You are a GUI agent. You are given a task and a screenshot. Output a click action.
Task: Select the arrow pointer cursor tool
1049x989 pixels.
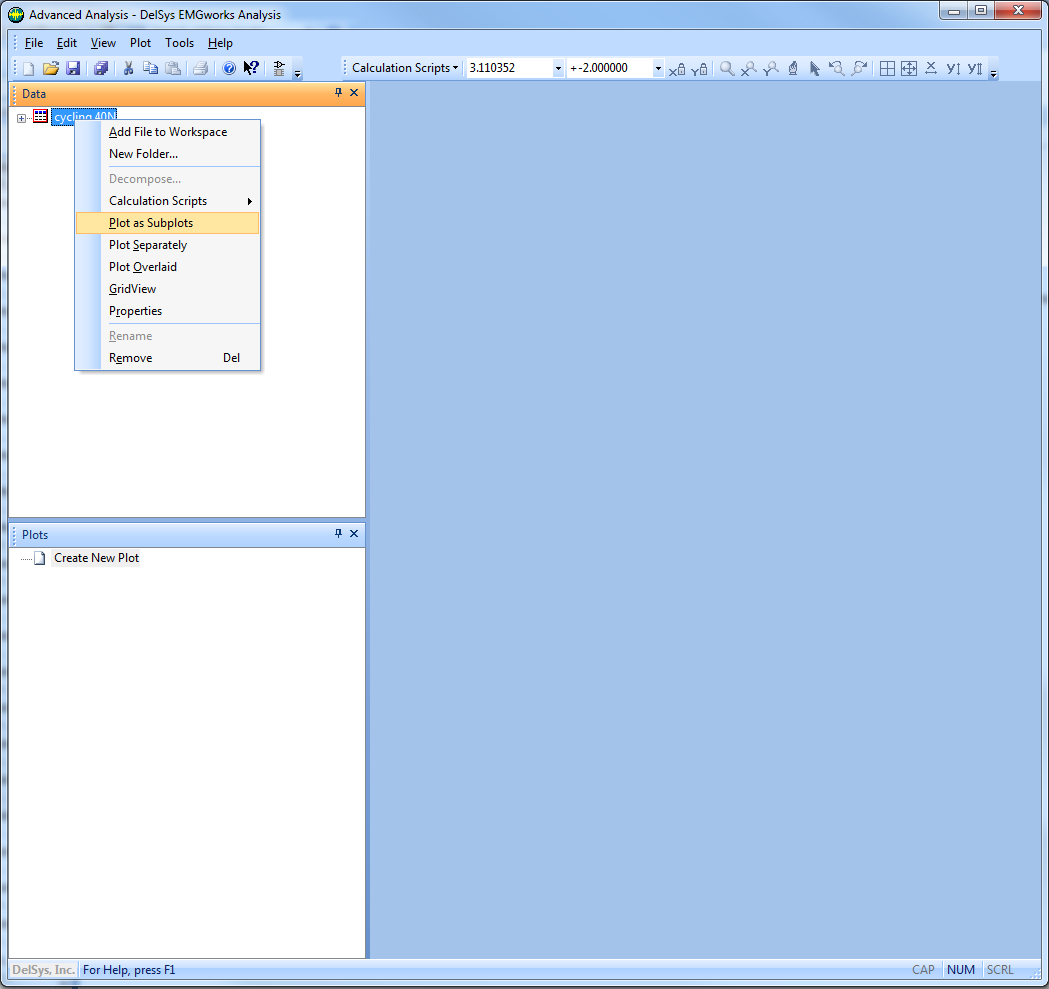(815, 69)
